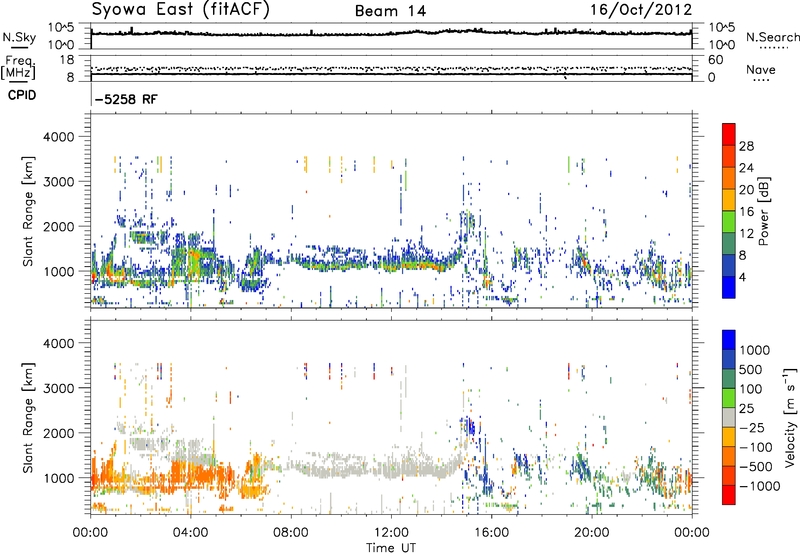Click the dotted line sample under 'N.Search'
This screenshot has width=800, height=554.
coord(773,47)
